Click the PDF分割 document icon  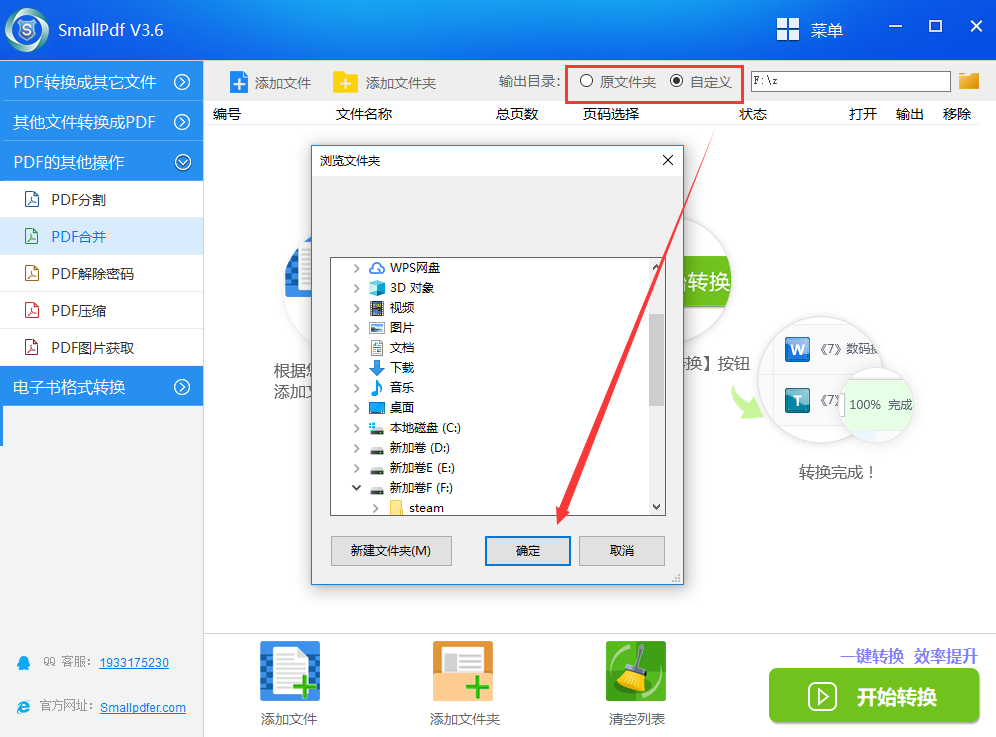point(32,199)
